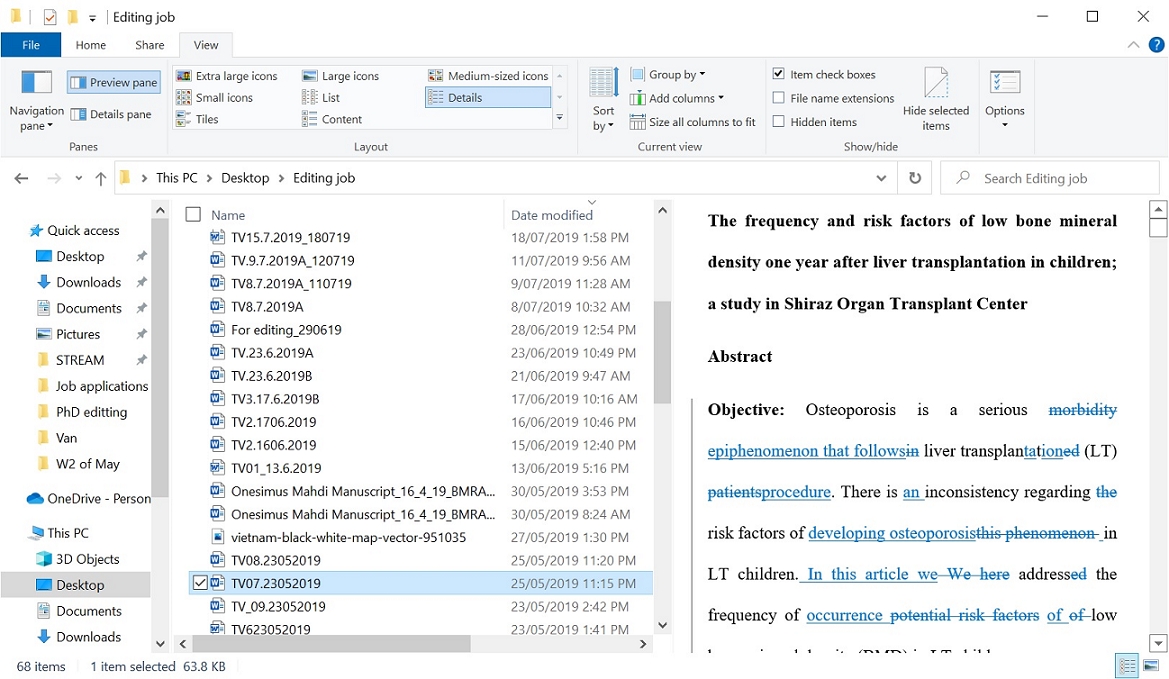
Task: Click the Search Editing job field
Action: pos(1050,178)
